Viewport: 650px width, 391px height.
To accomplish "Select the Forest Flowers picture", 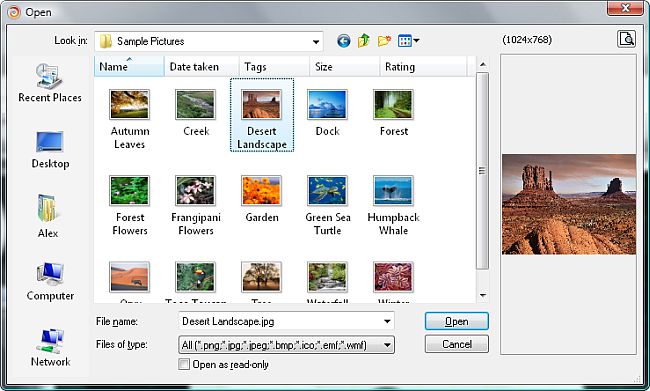I will pyautogui.click(x=129, y=206).
